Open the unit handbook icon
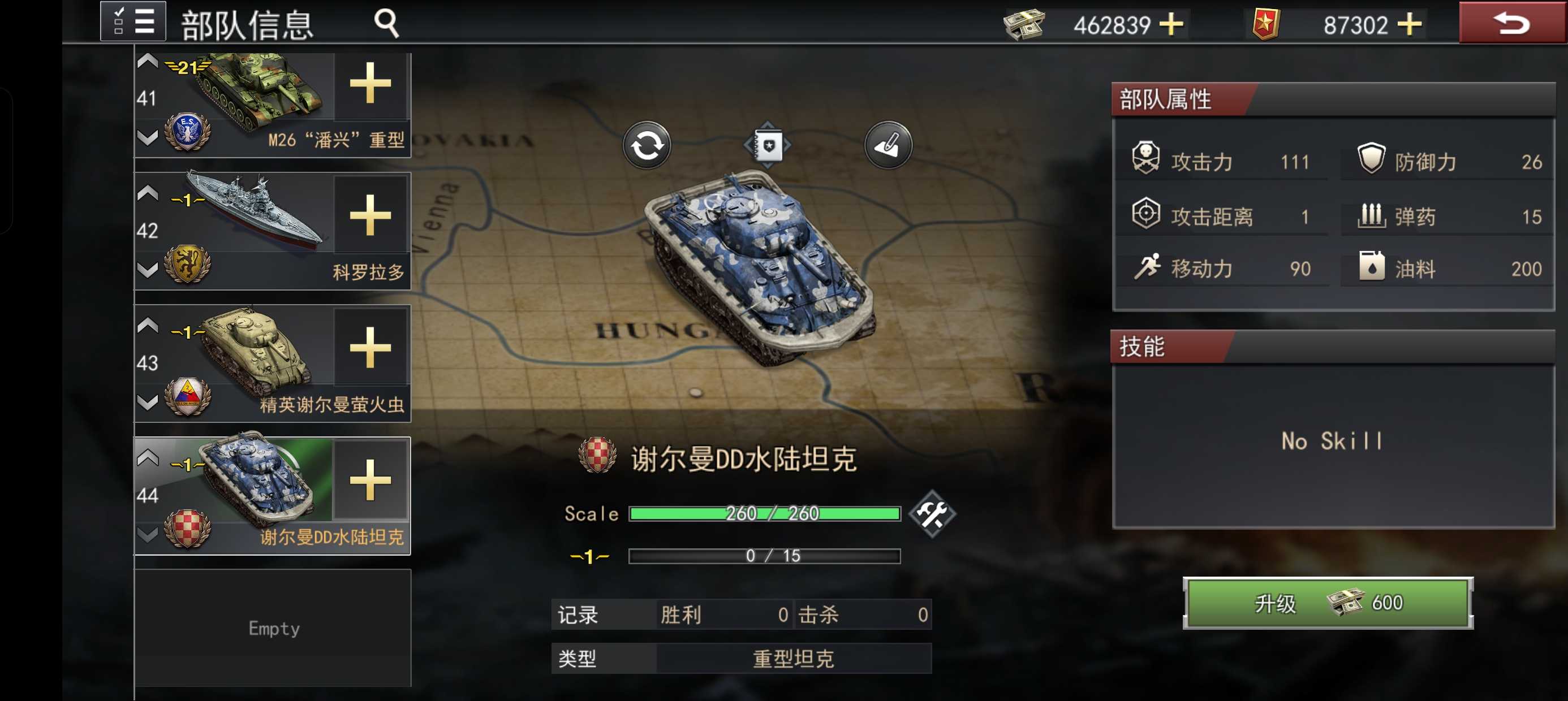1568x701 pixels. [768, 145]
